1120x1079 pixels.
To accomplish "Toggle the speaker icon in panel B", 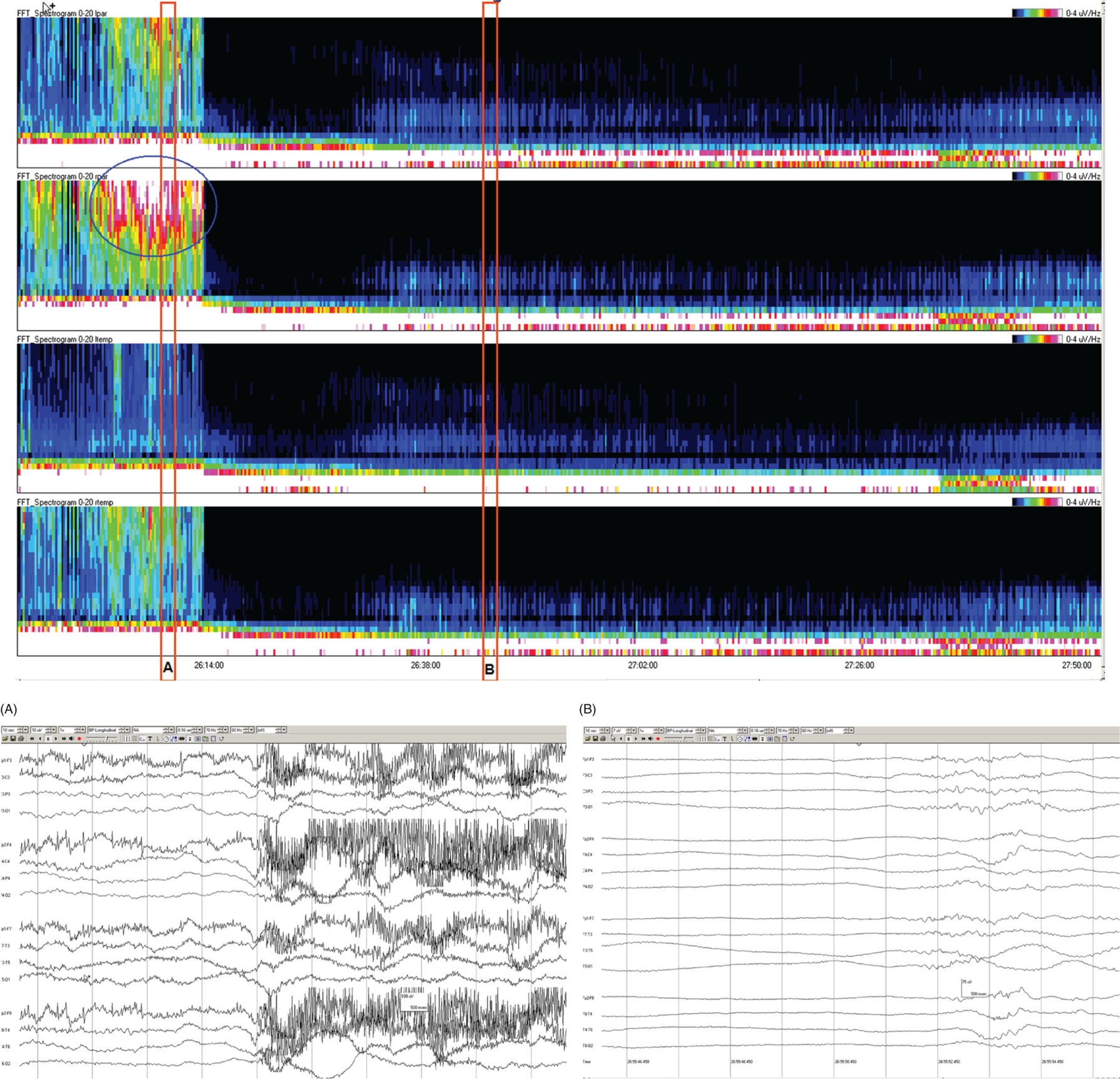I will point(651,739).
